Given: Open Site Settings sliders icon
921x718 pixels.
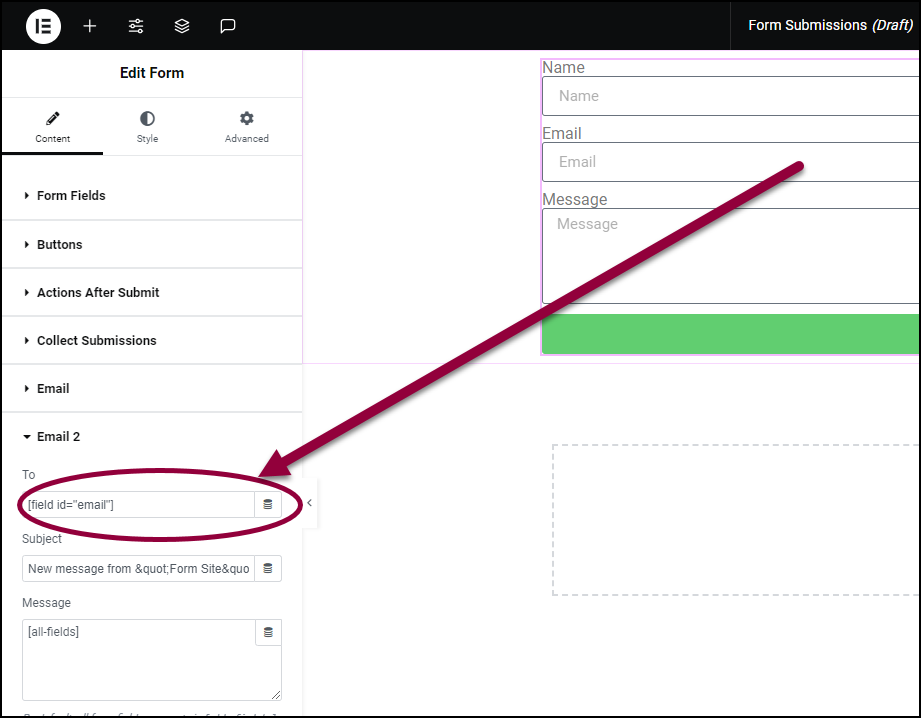Looking at the screenshot, I should pos(136,26).
